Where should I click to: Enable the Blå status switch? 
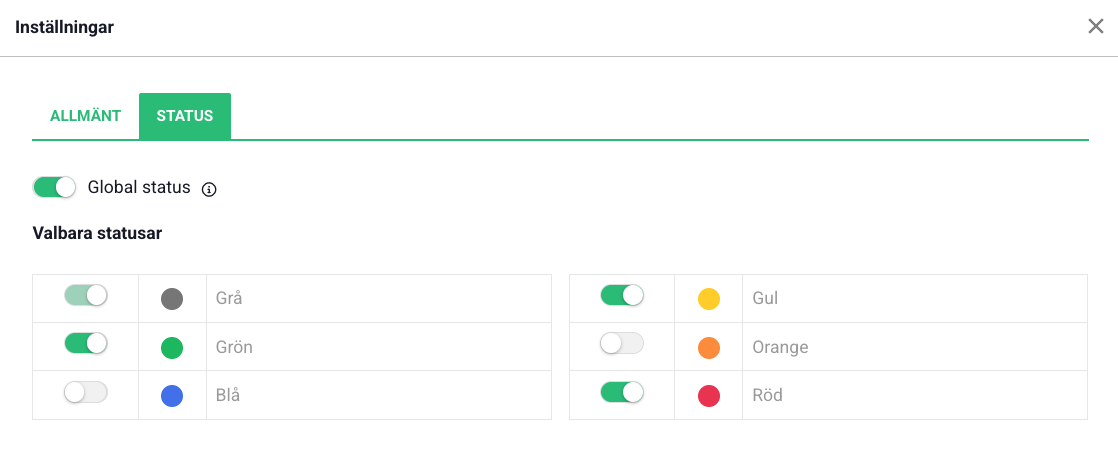86,392
